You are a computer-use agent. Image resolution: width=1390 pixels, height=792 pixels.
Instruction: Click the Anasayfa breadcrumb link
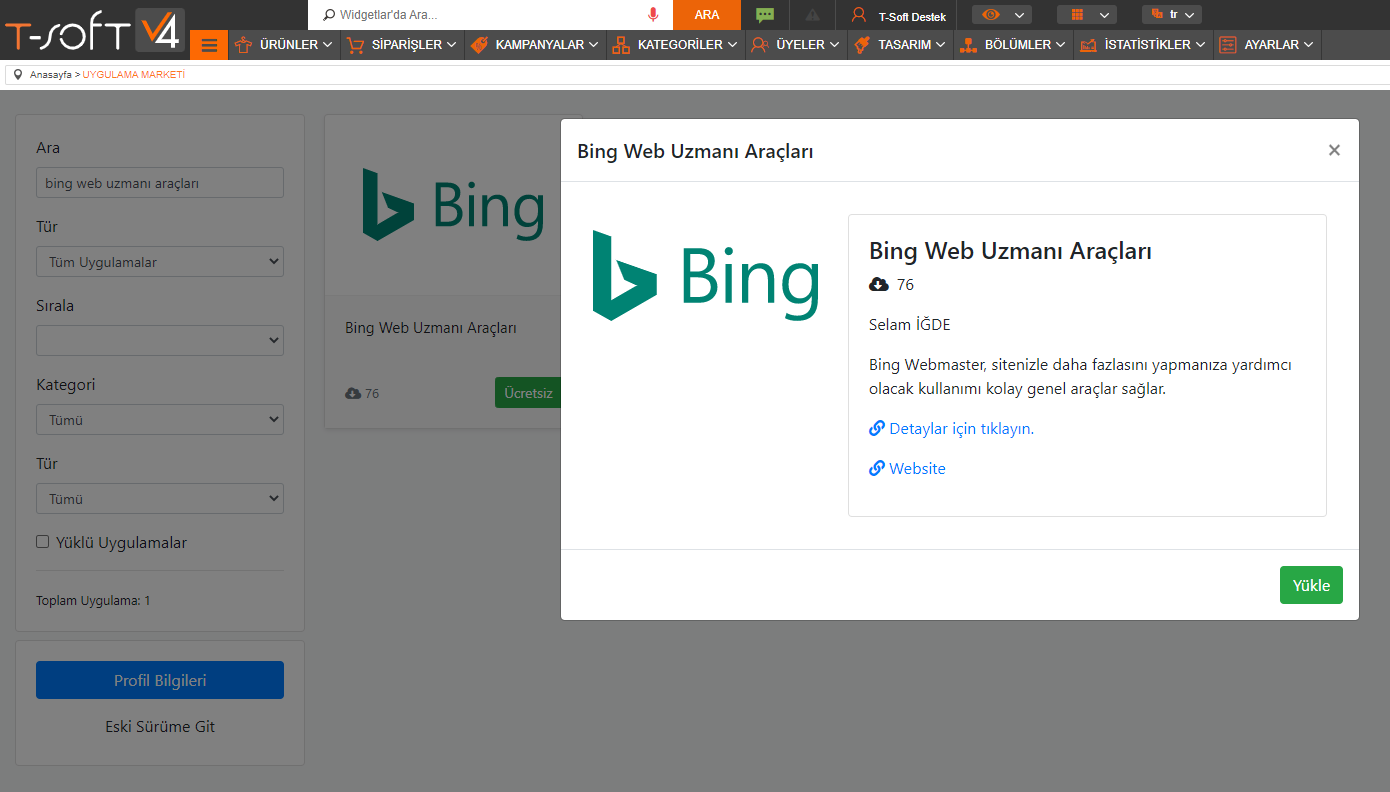(51, 75)
